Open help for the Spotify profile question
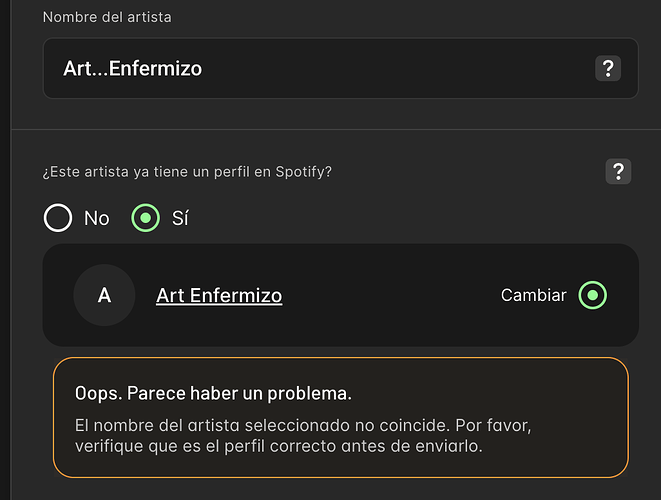Image resolution: width=661 pixels, height=500 pixels. (x=618, y=171)
